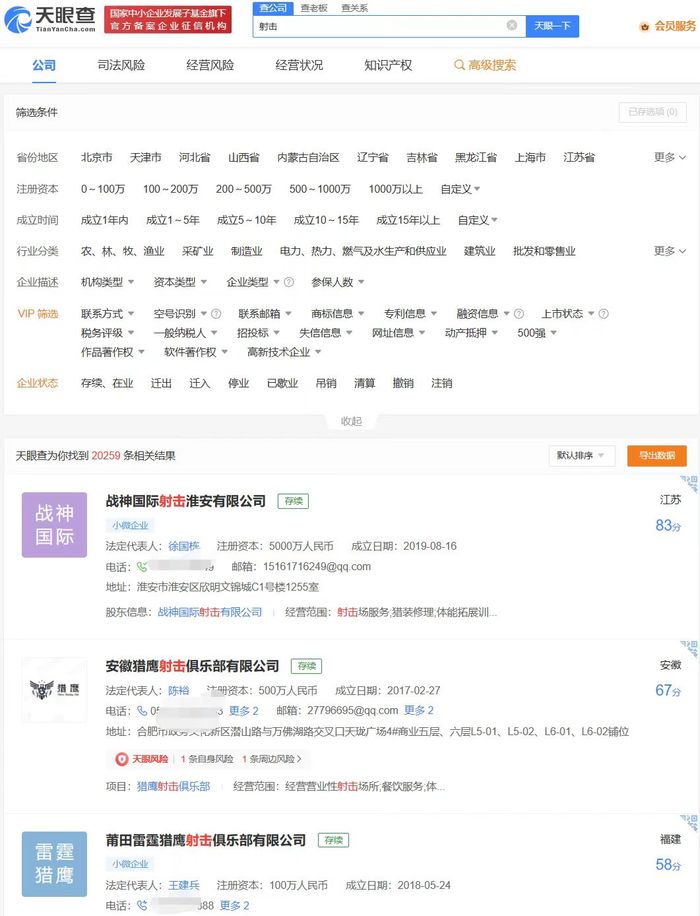Open 高级搜索 advanced search
The width and height of the screenshot is (700, 916).
tap(486, 65)
